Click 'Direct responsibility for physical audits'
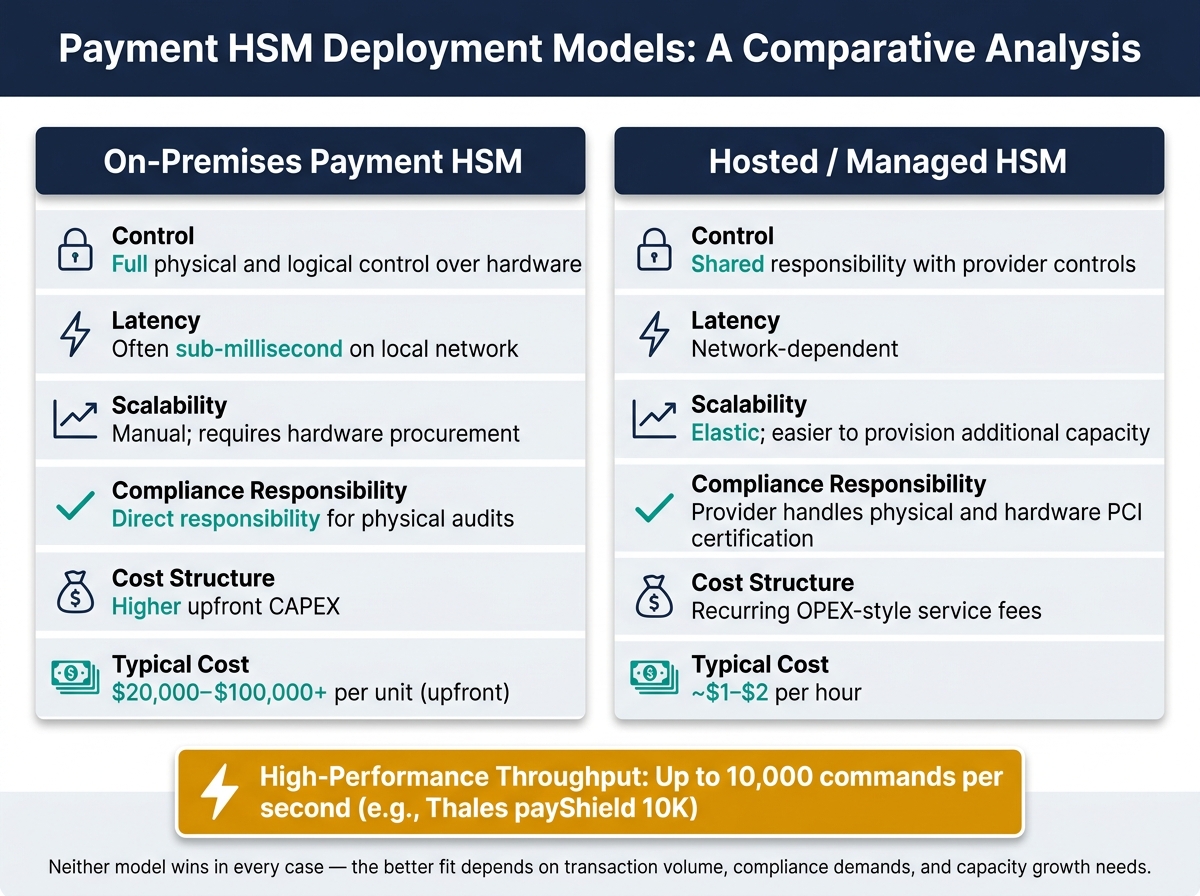The height and width of the screenshot is (896, 1200). [x=313, y=519]
